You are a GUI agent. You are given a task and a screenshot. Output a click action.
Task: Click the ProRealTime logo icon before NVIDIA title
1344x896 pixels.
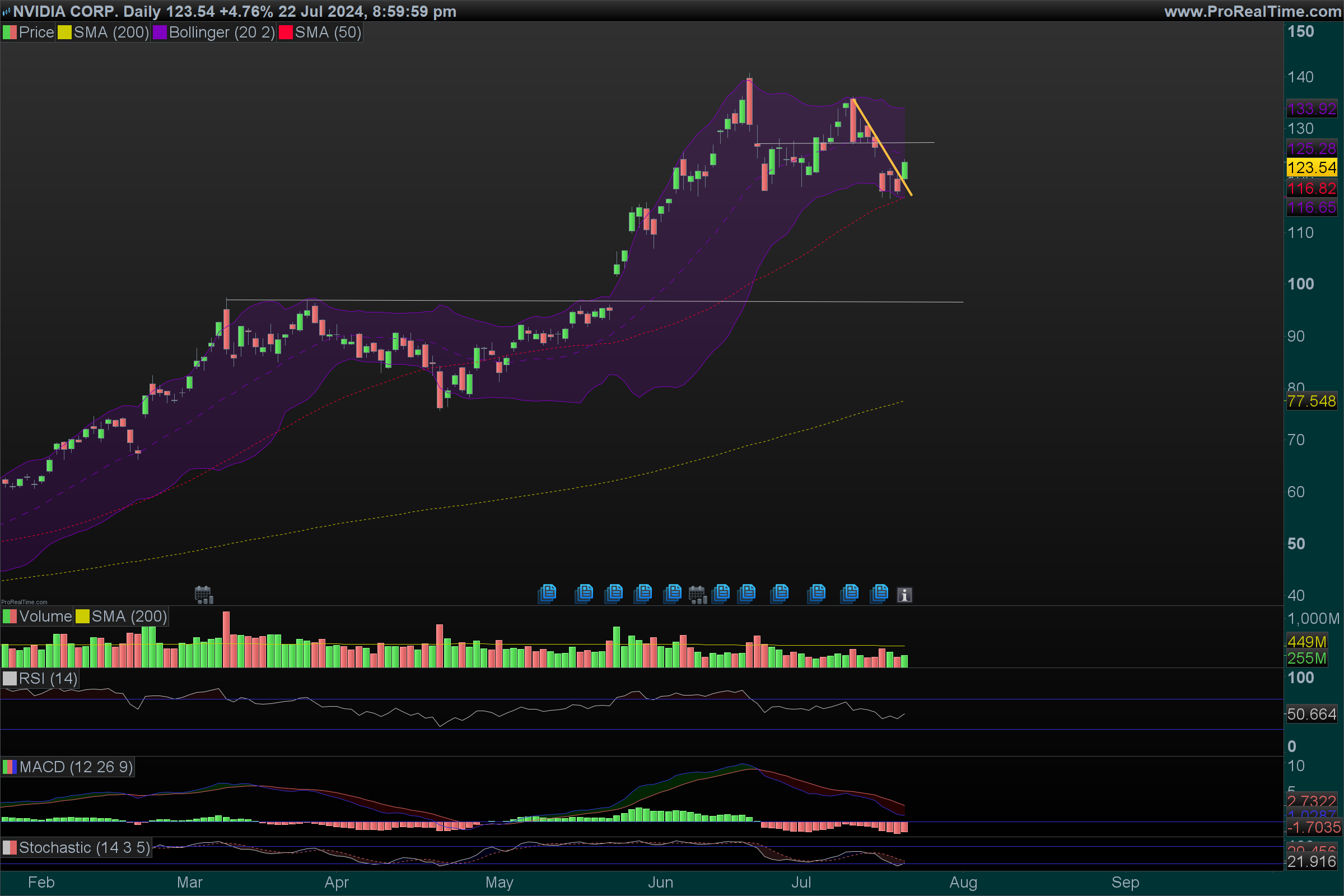click(6, 11)
